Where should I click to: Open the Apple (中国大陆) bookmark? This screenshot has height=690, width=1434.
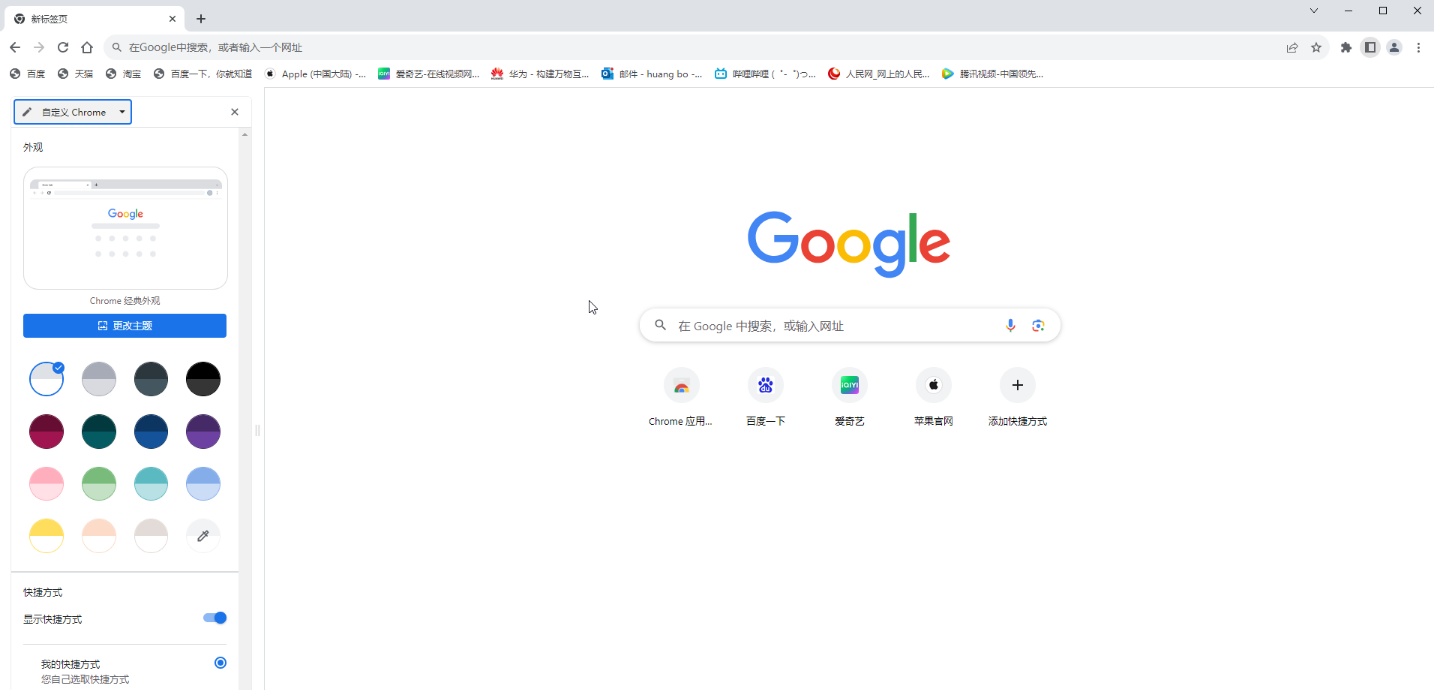315,73
